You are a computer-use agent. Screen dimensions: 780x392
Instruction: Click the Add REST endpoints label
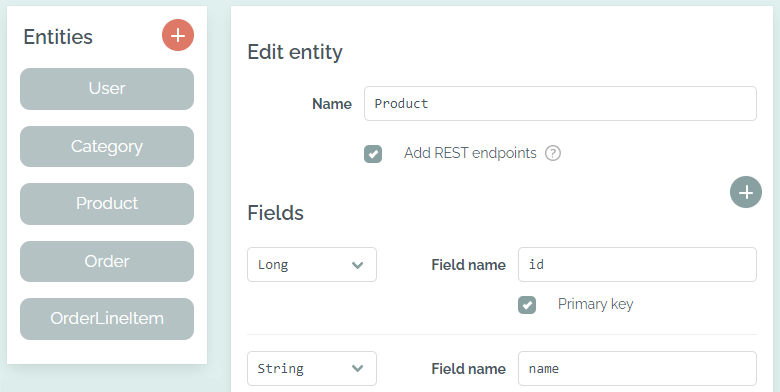coord(470,153)
